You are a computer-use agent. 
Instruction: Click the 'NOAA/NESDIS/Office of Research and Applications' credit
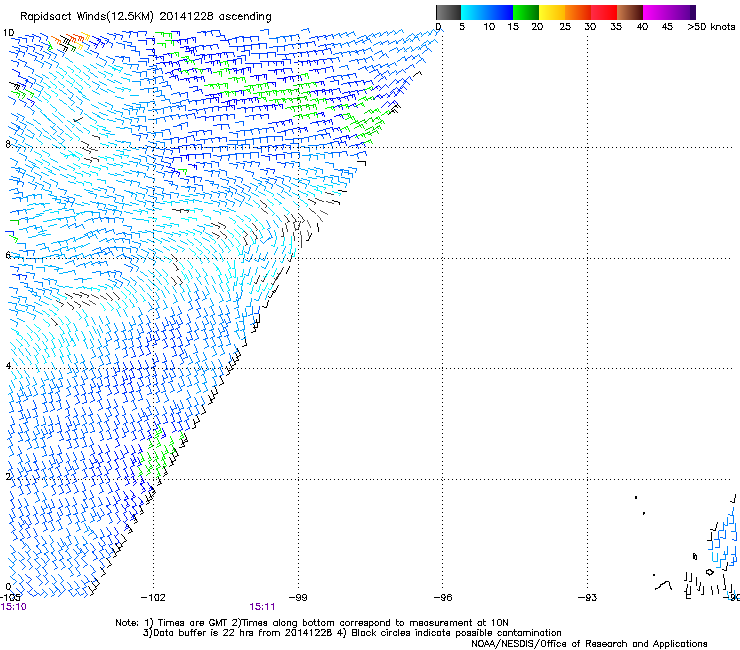point(589,644)
